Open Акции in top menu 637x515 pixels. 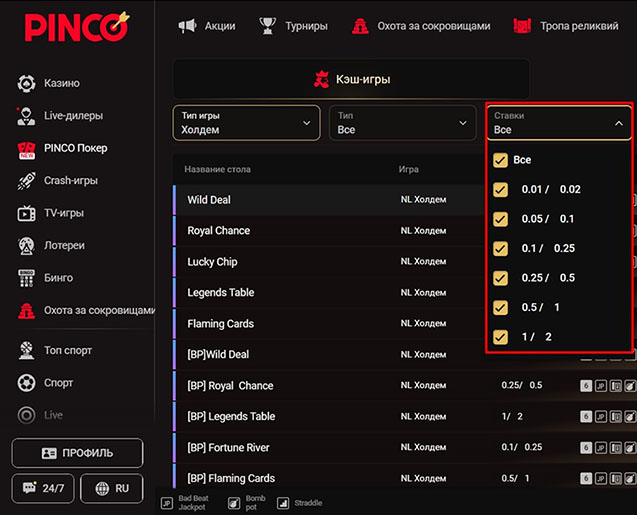[x=220, y=26]
